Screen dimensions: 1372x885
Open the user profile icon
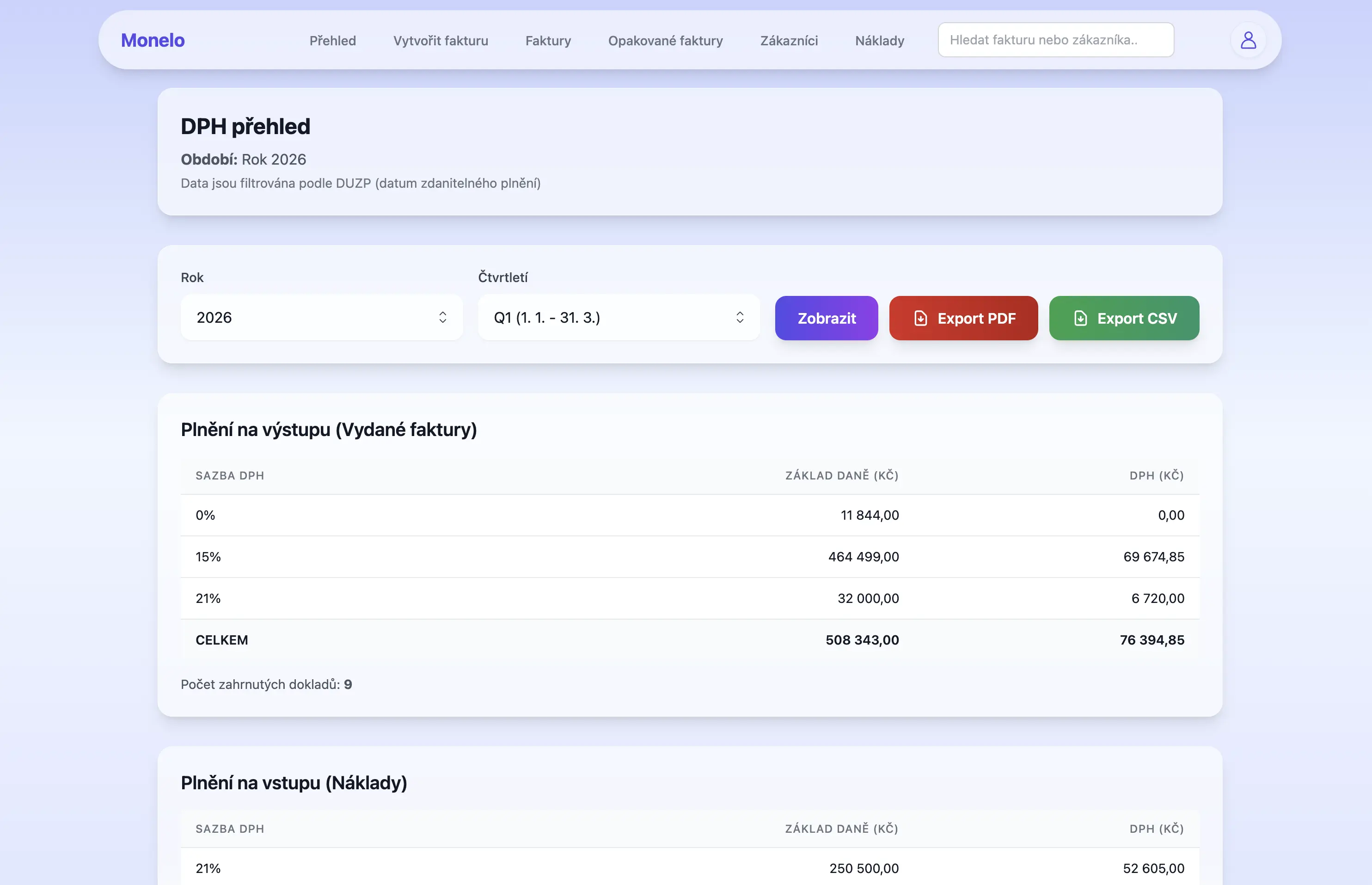pos(1248,40)
